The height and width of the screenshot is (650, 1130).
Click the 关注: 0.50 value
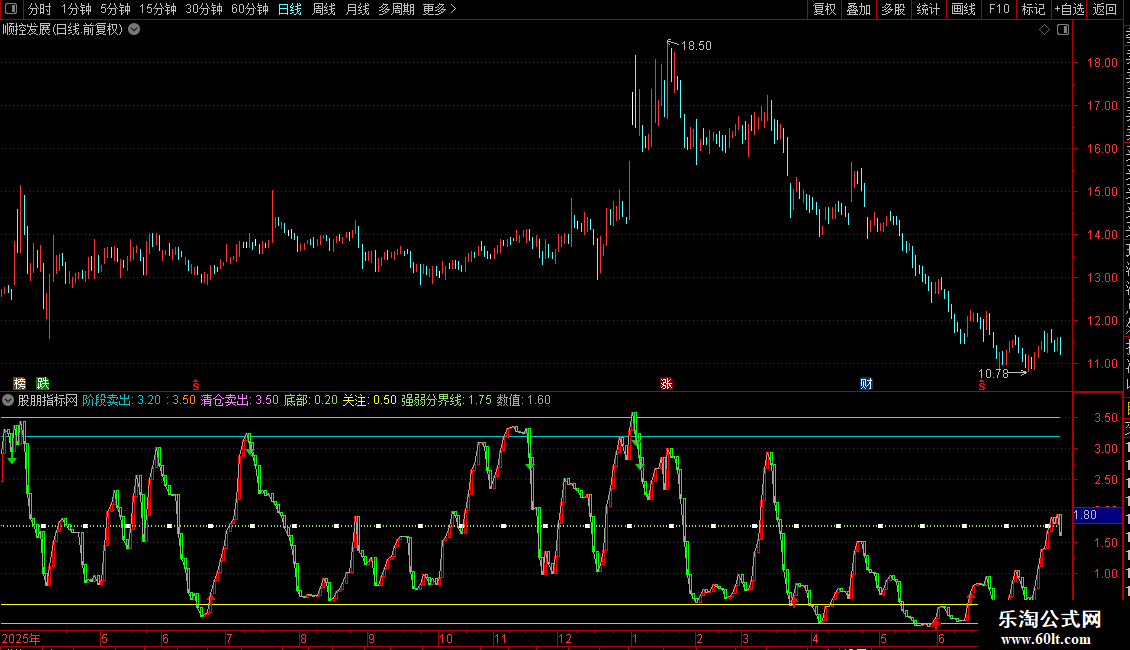[x=369, y=400]
